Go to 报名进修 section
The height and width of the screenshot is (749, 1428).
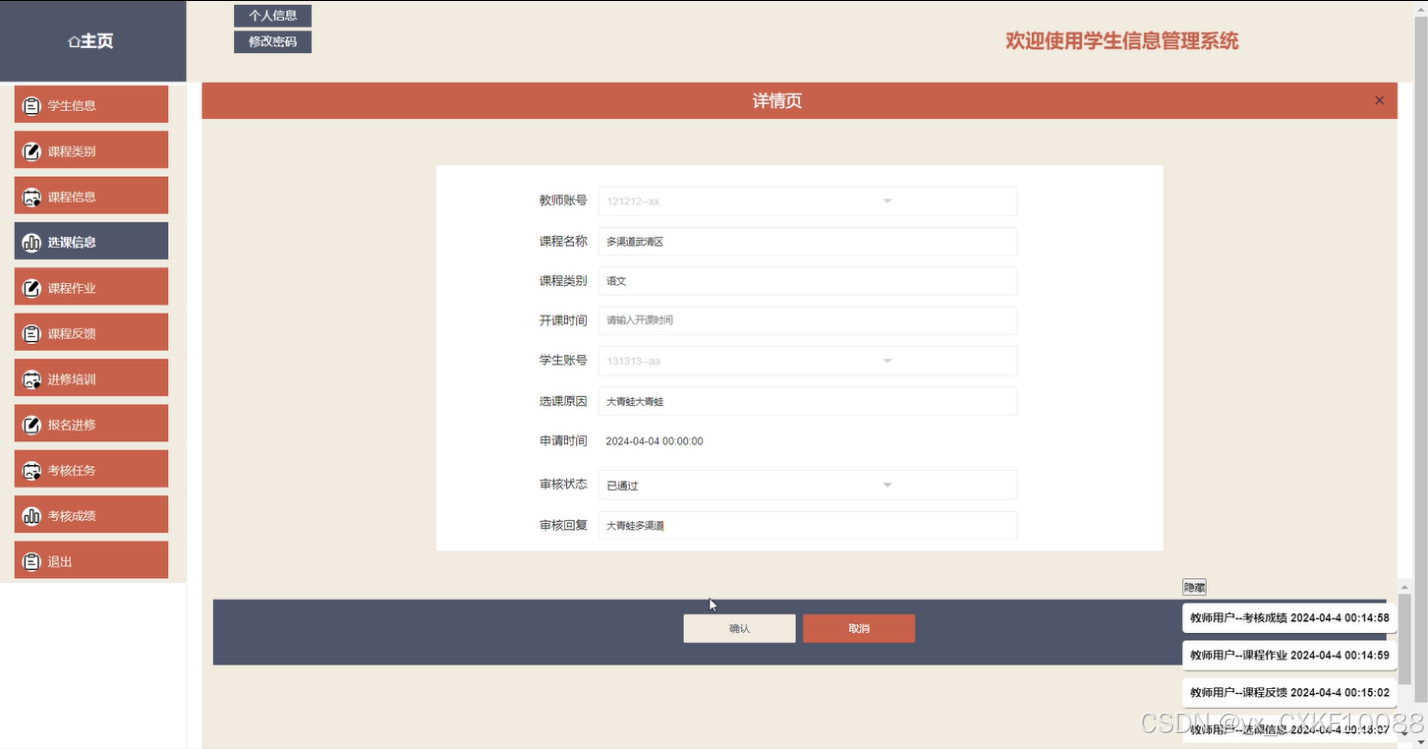click(x=91, y=424)
